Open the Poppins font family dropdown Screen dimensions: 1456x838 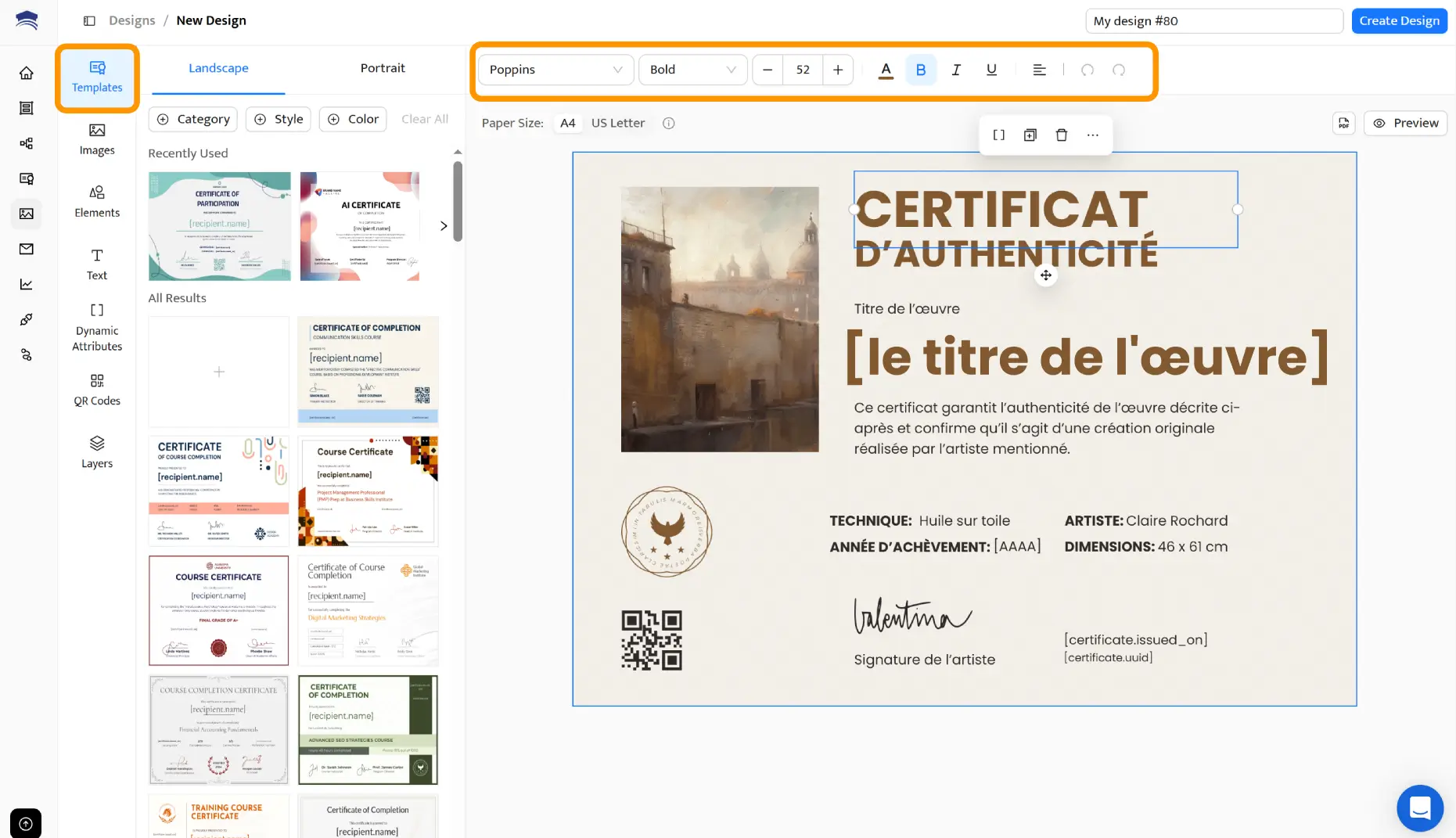click(555, 70)
